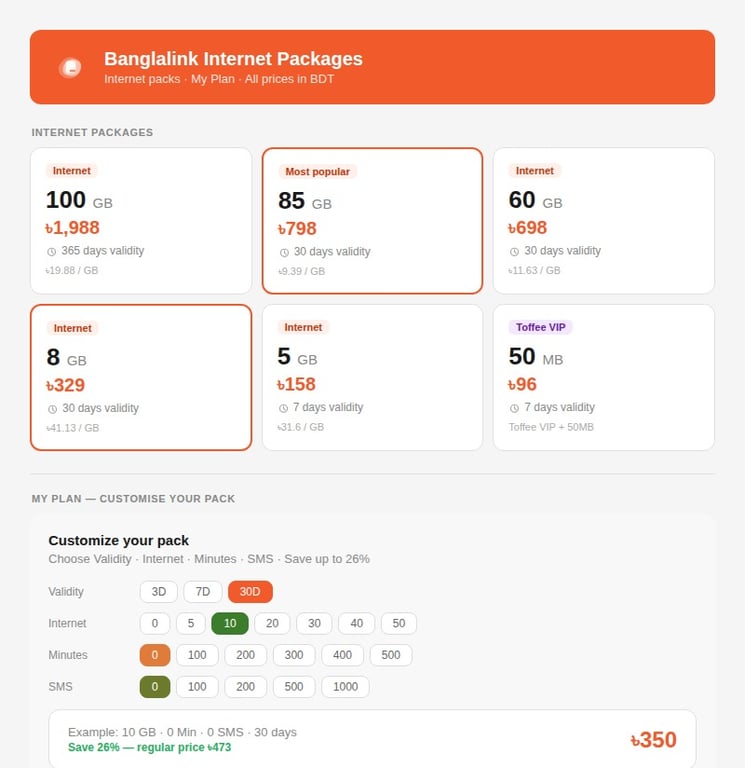Click the ৳798 price
Viewport: 745px width, 768px height.
[x=297, y=229]
